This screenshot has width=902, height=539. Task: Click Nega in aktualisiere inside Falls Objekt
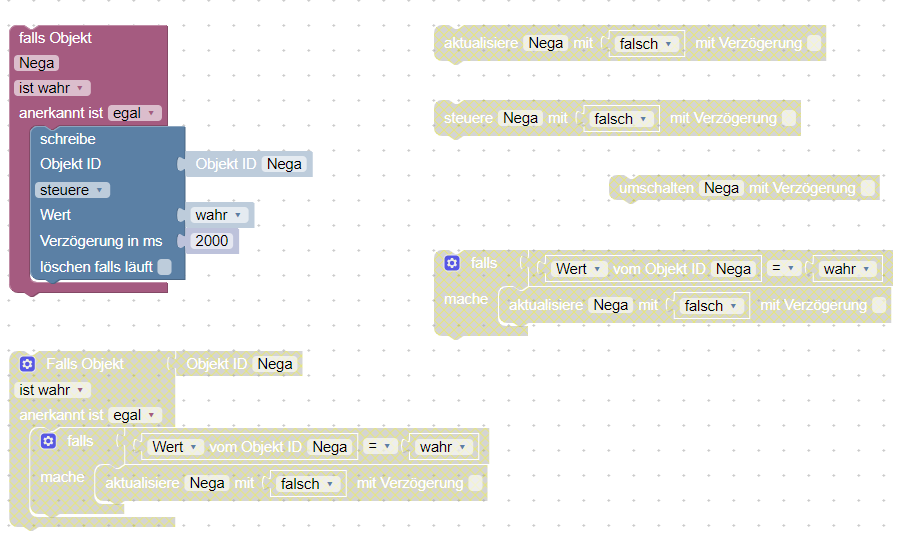click(x=207, y=483)
